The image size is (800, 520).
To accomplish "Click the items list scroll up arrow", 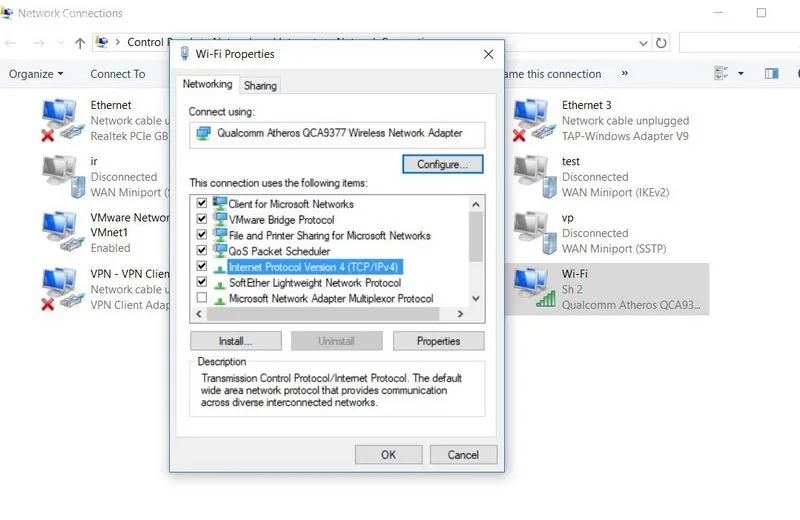I will (x=476, y=204).
